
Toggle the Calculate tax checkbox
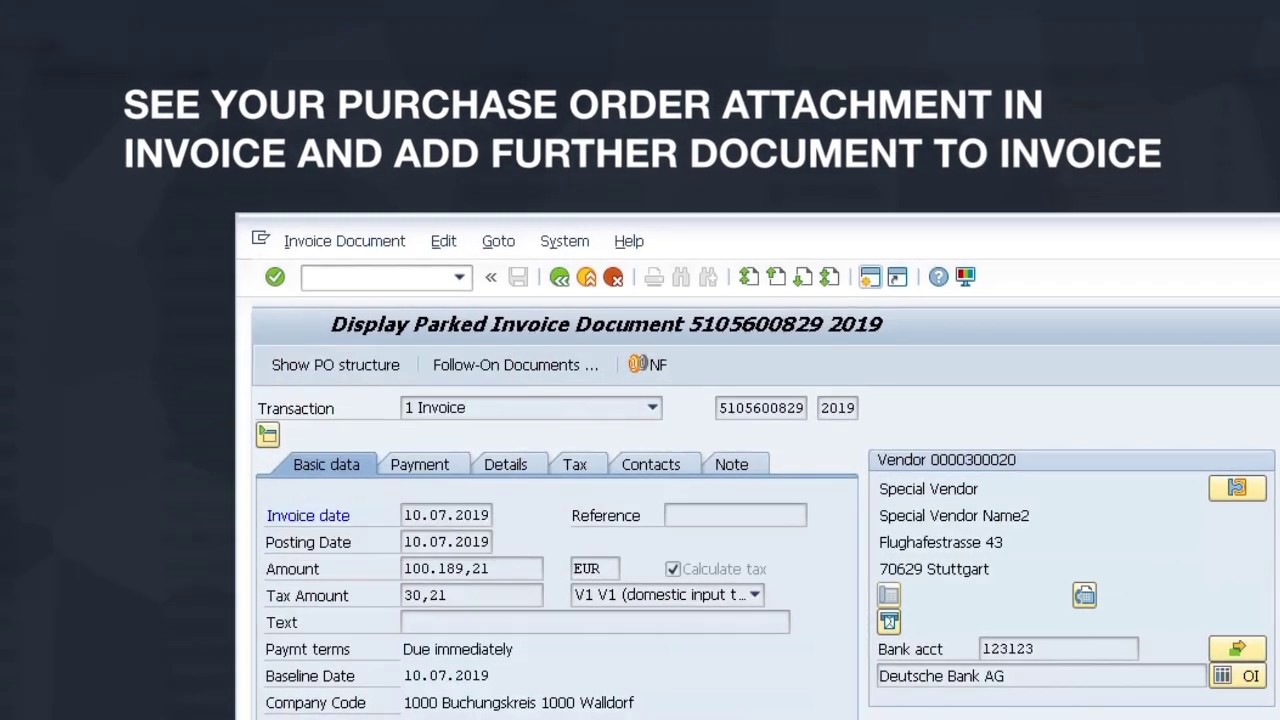[x=673, y=569]
